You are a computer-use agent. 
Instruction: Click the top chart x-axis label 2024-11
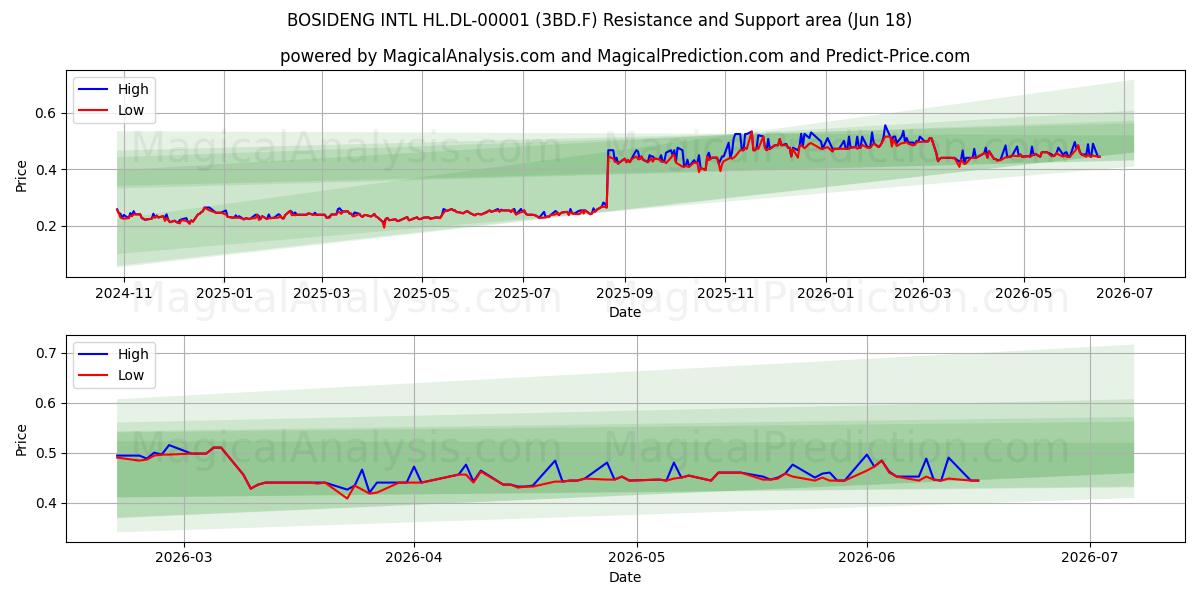click(124, 295)
